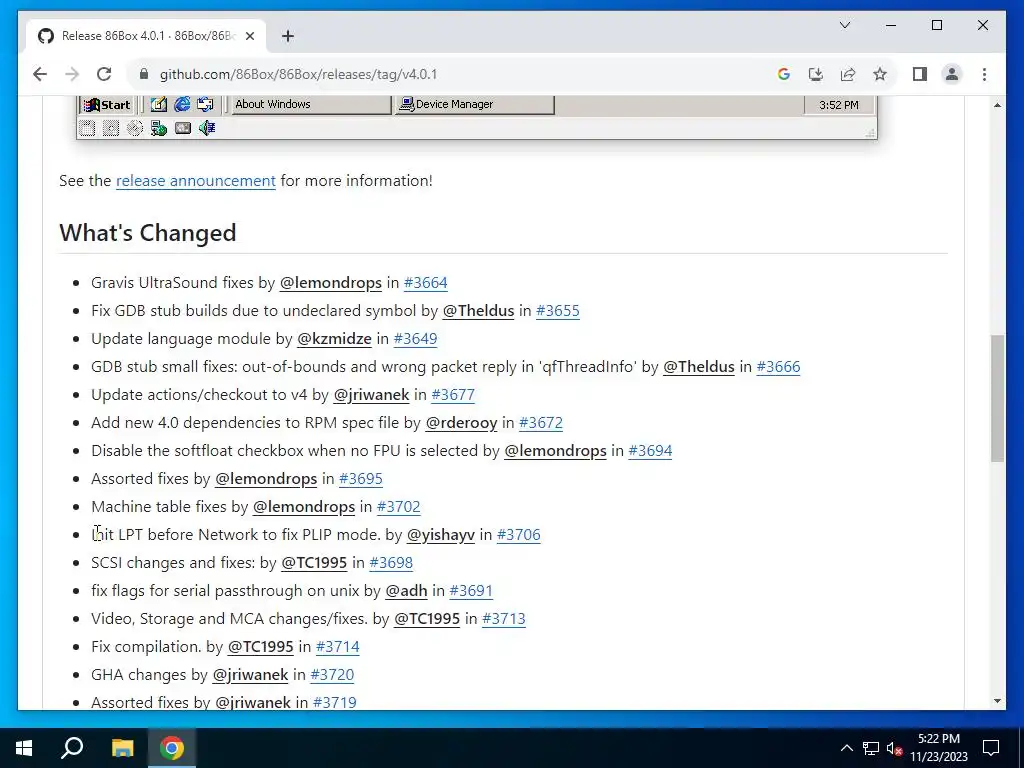The image size is (1024, 768).
Task: Bookmark this tab with the star
Action: point(880,74)
